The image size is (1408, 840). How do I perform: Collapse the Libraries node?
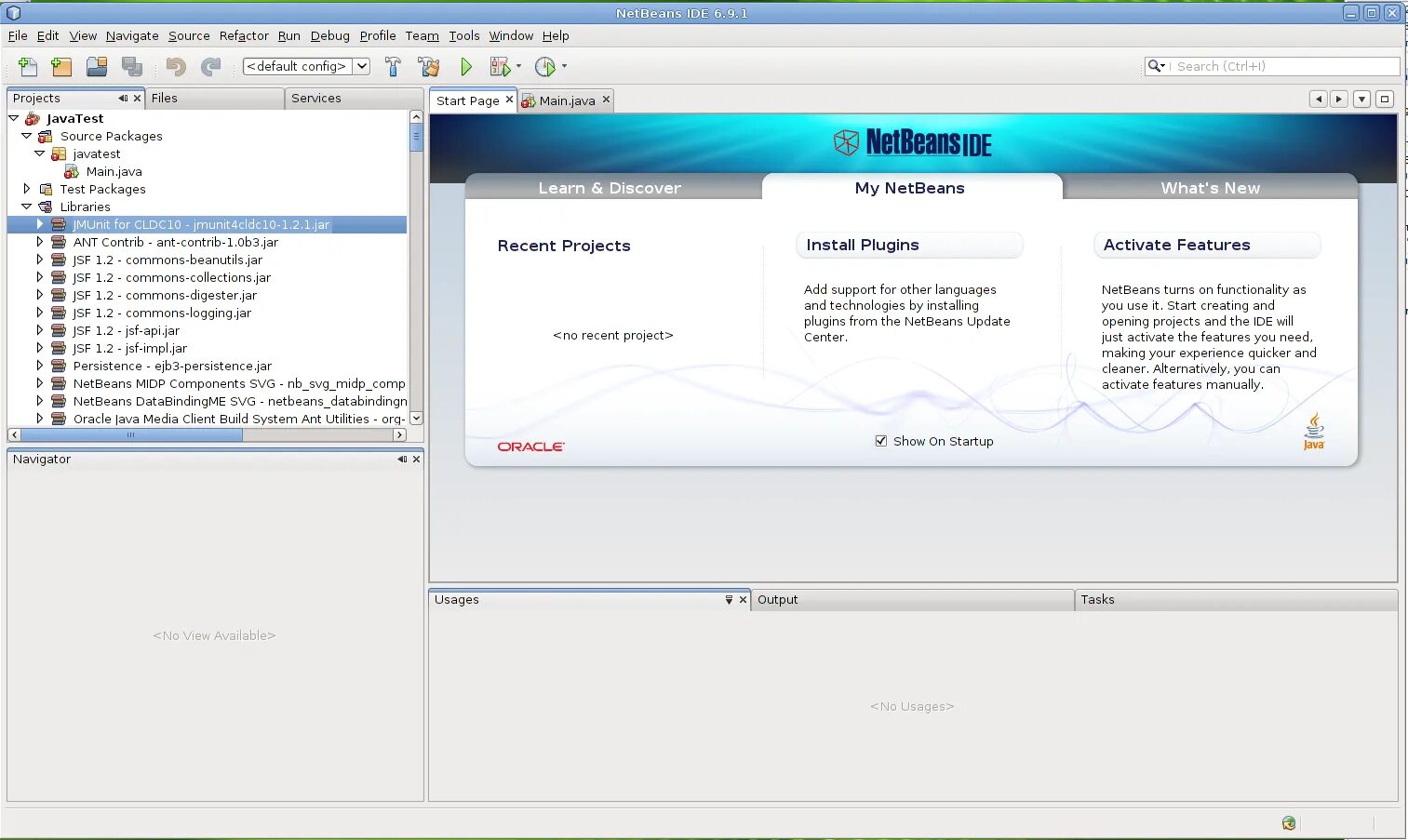[26, 207]
